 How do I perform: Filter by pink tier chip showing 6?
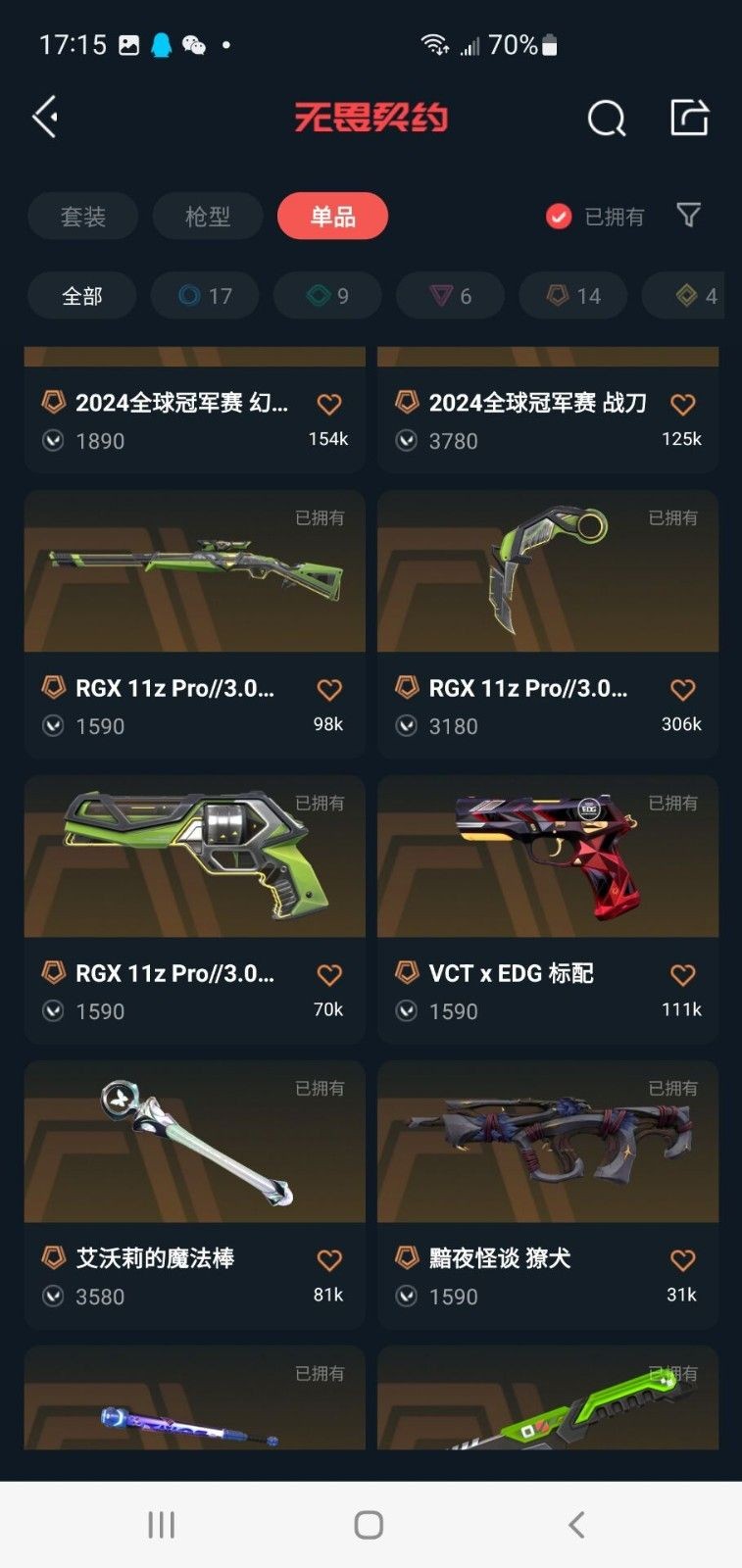pyautogui.click(x=450, y=296)
